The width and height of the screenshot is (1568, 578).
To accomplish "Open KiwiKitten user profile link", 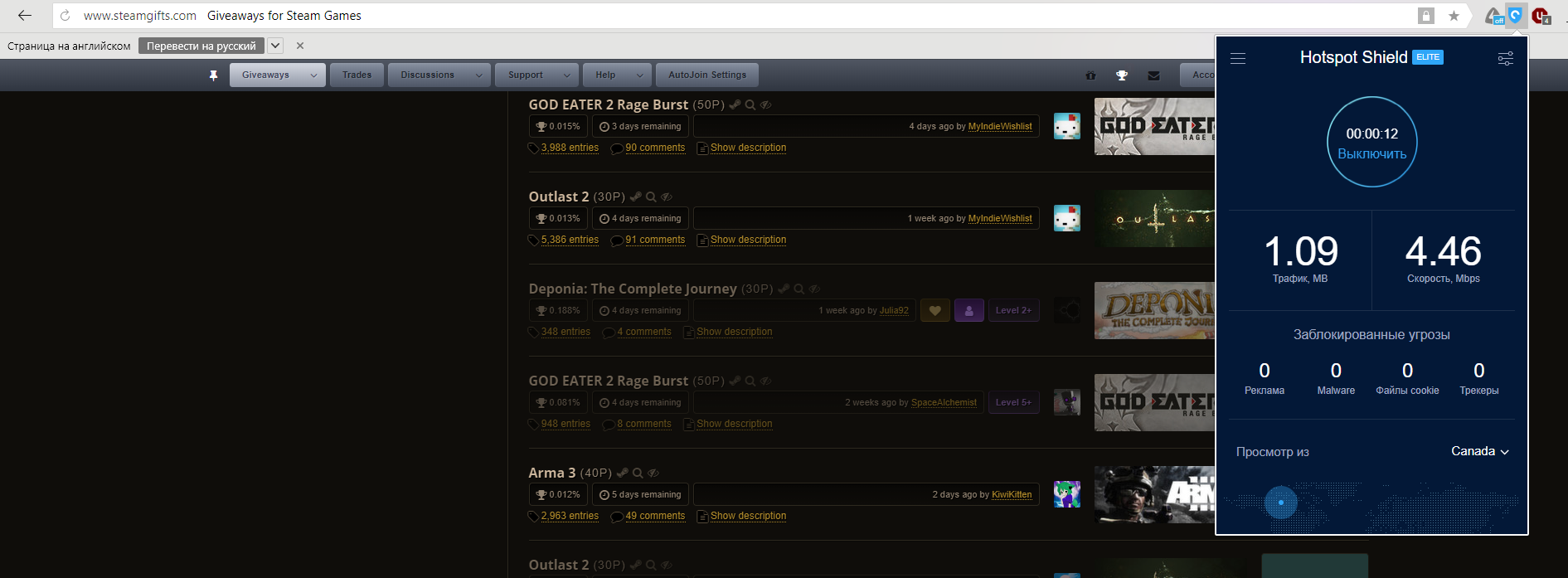I will pos(1012,494).
